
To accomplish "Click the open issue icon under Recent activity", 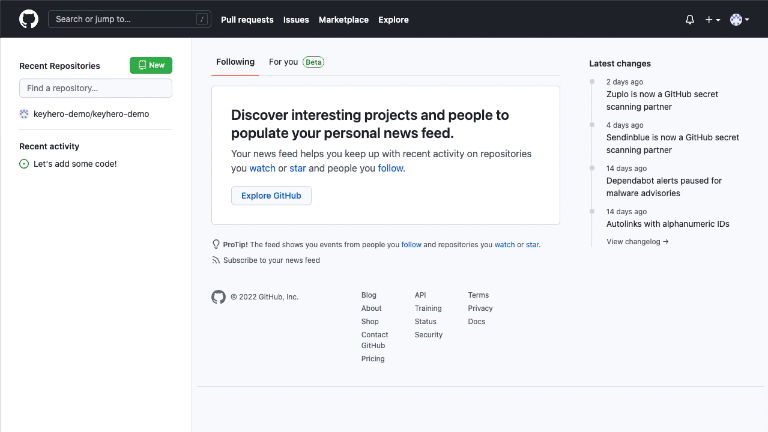I will (x=24, y=164).
